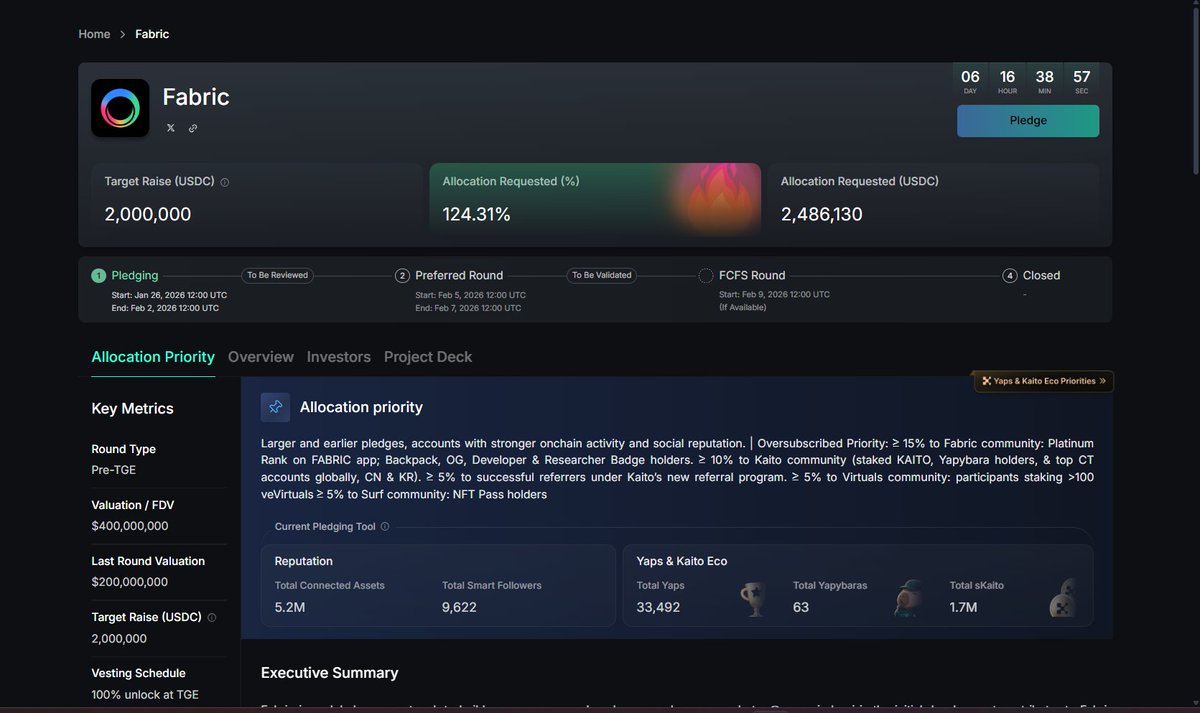The width and height of the screenshot is (1200, 713).
Task: Click the $400,000,000 valuation value
Action: (x=130, y=525)
